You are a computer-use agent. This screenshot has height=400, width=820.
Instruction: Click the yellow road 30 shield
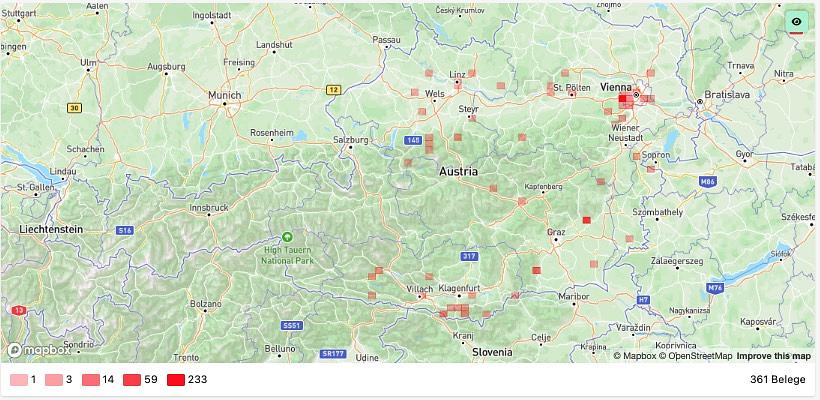click(x=74, y=108)
